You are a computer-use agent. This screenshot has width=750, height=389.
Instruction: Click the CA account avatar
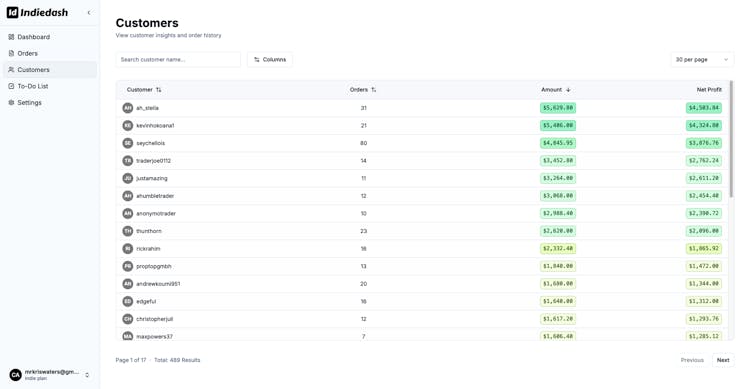tap(16, 375)
